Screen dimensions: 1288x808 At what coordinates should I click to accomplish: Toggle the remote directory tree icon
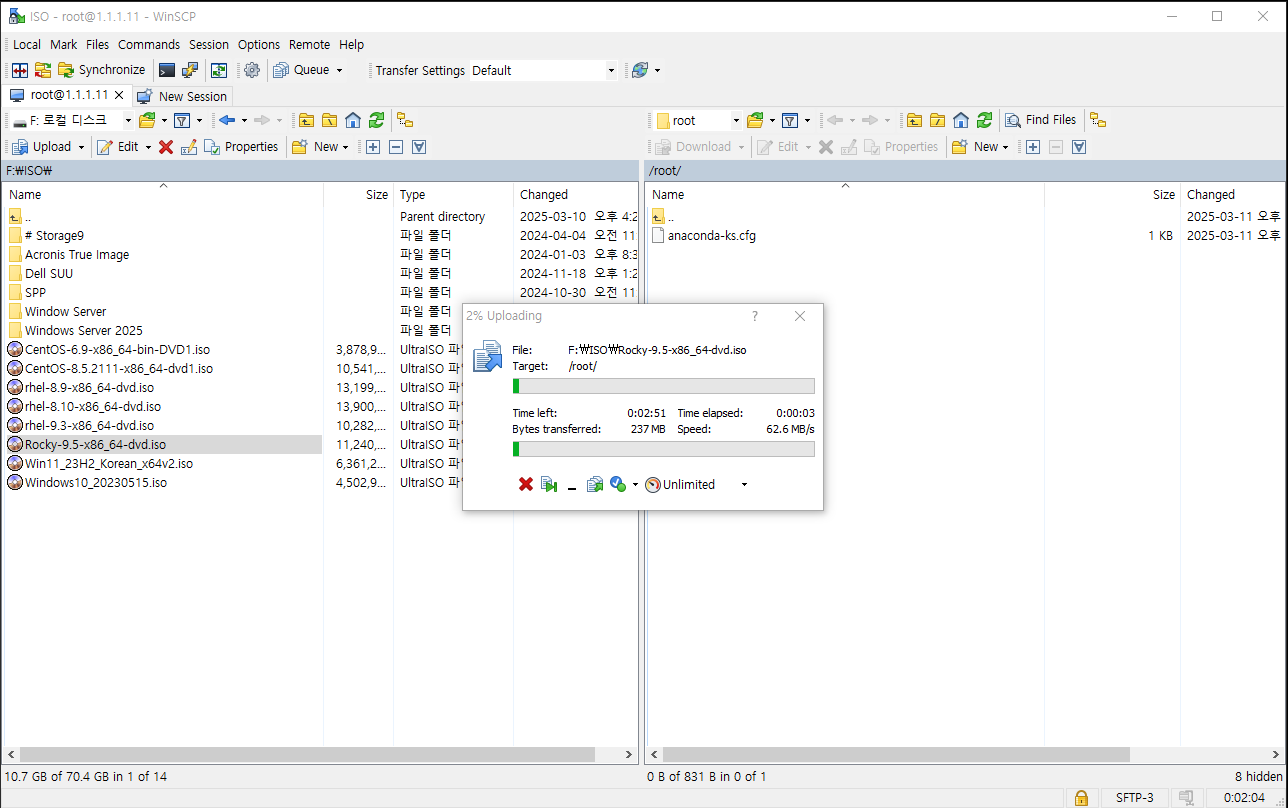point(1098,120)
